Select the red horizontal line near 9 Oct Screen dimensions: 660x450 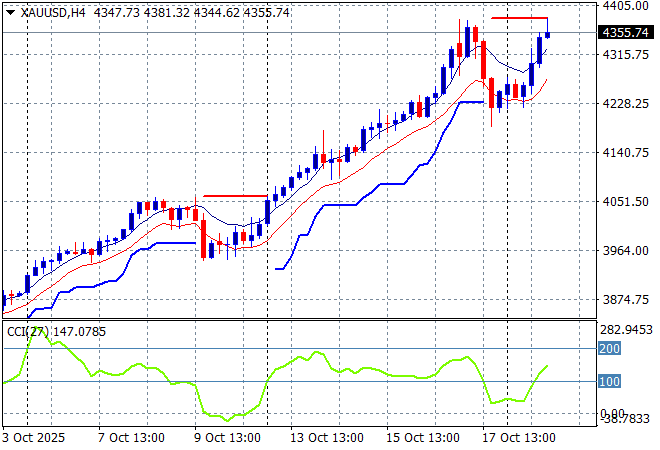235,196
